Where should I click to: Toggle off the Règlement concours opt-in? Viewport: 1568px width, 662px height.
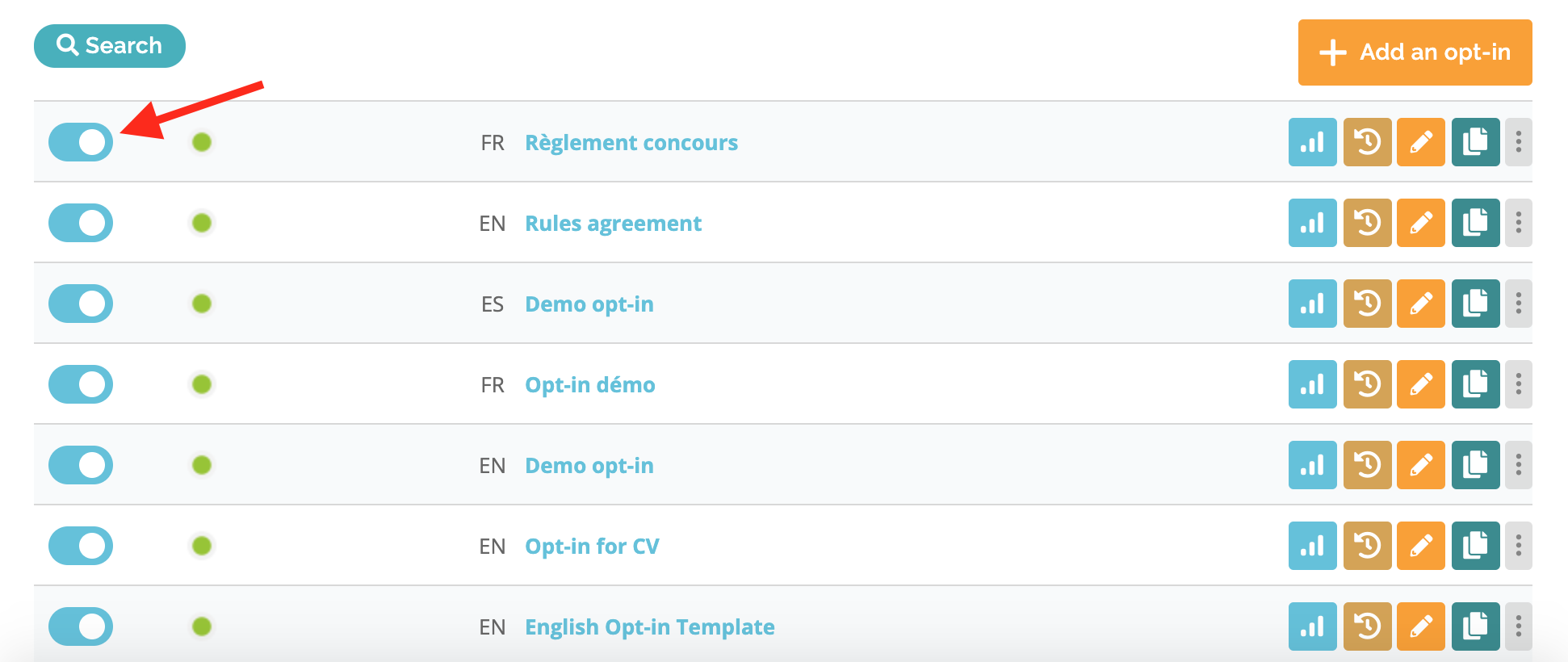81,142
